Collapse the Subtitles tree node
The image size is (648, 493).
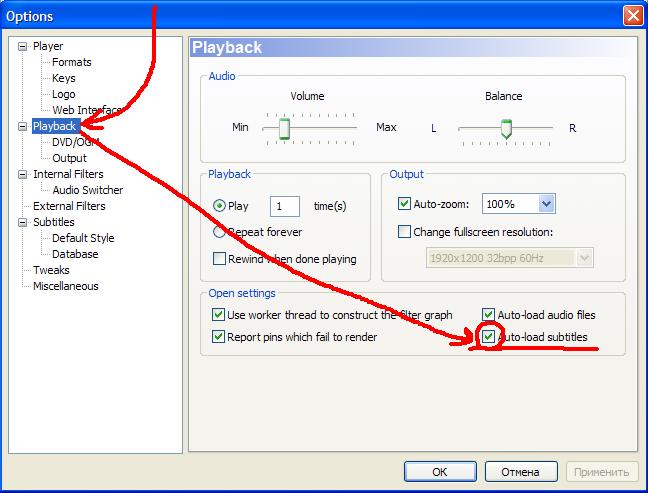click(23, 222)
